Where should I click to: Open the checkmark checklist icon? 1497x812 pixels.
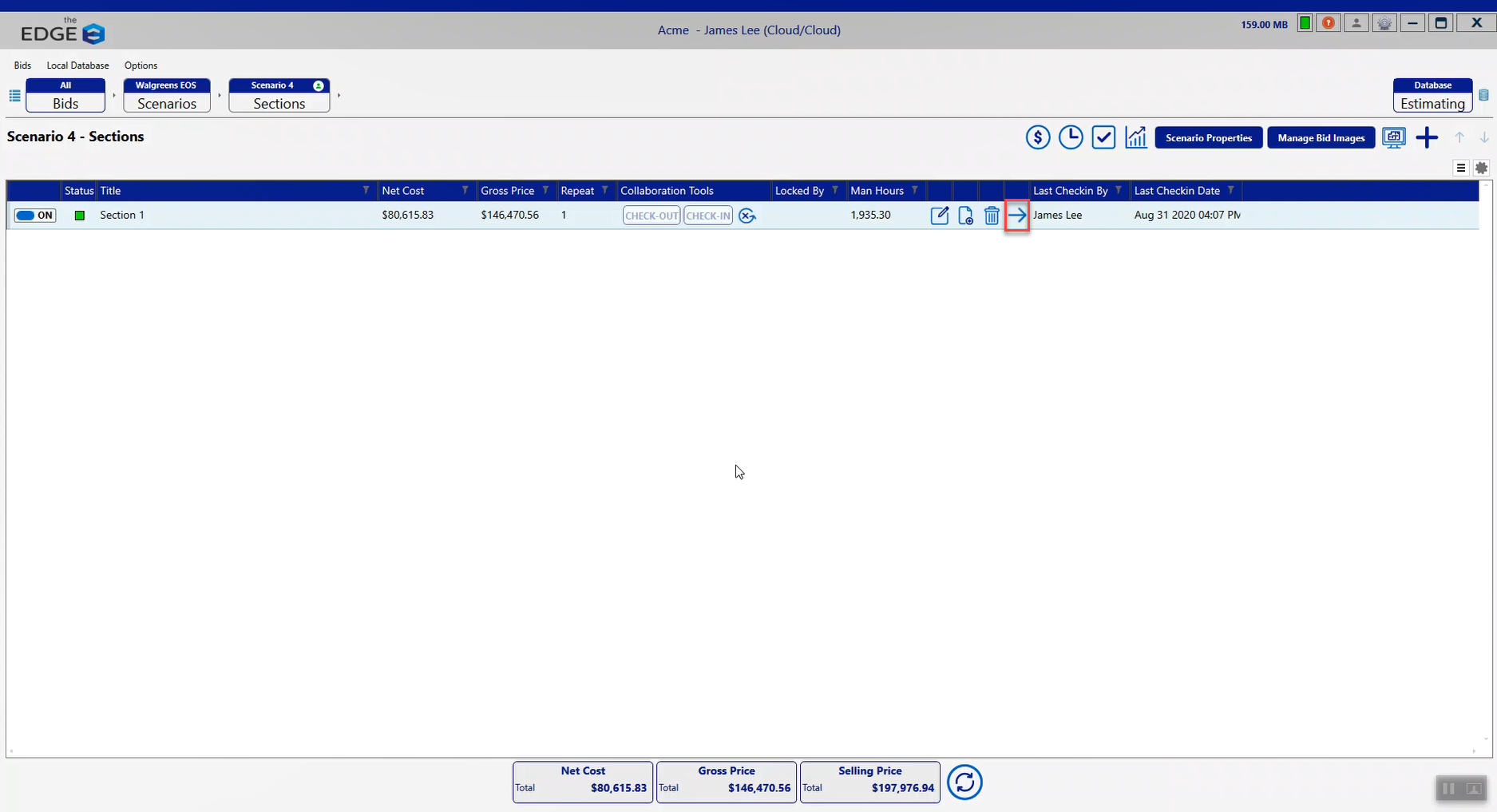click(1103, 137)
